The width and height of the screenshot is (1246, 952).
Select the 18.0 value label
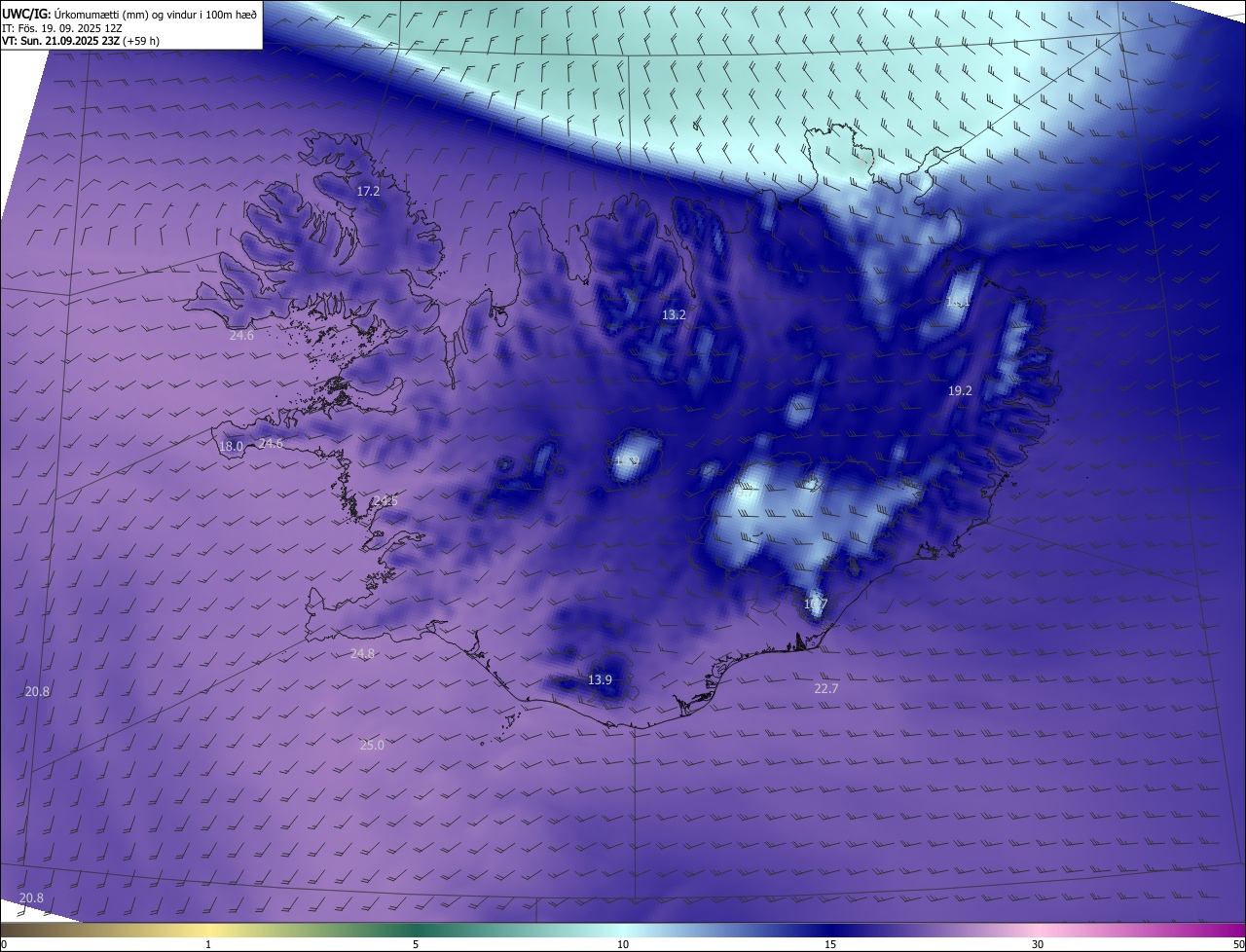click(231, 447)
